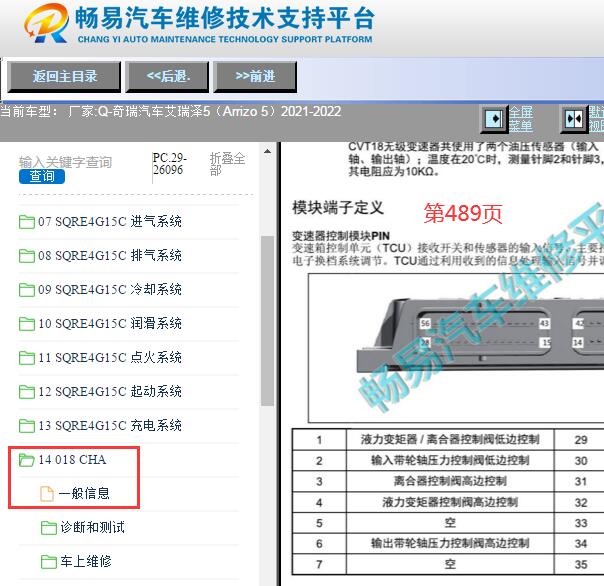Open the 诊断和测试 subfolder
The height and width of the screenshot is (586, 604).
click(92, 527)
